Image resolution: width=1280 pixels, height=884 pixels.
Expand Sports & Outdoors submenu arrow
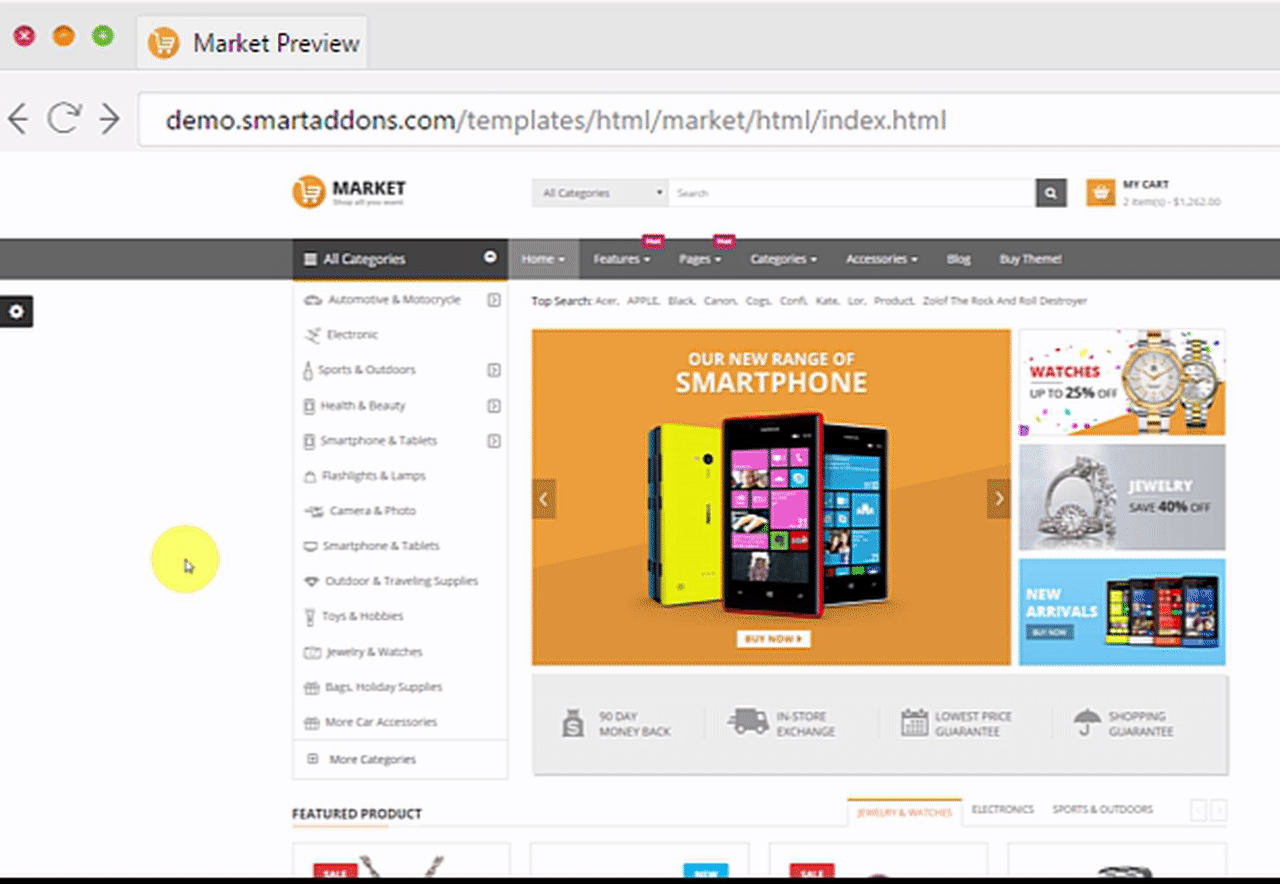494,370
